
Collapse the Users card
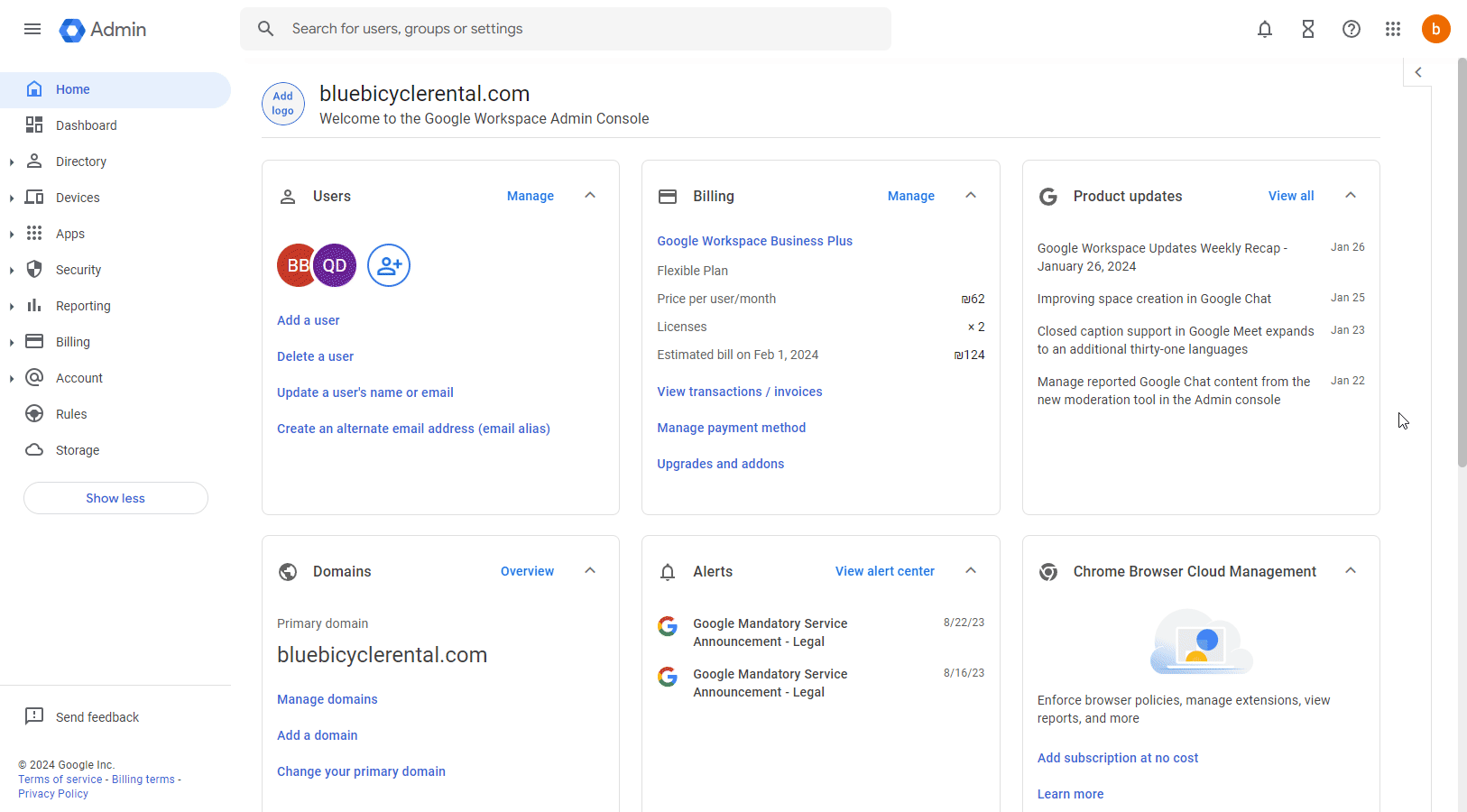tap(590, 196)
